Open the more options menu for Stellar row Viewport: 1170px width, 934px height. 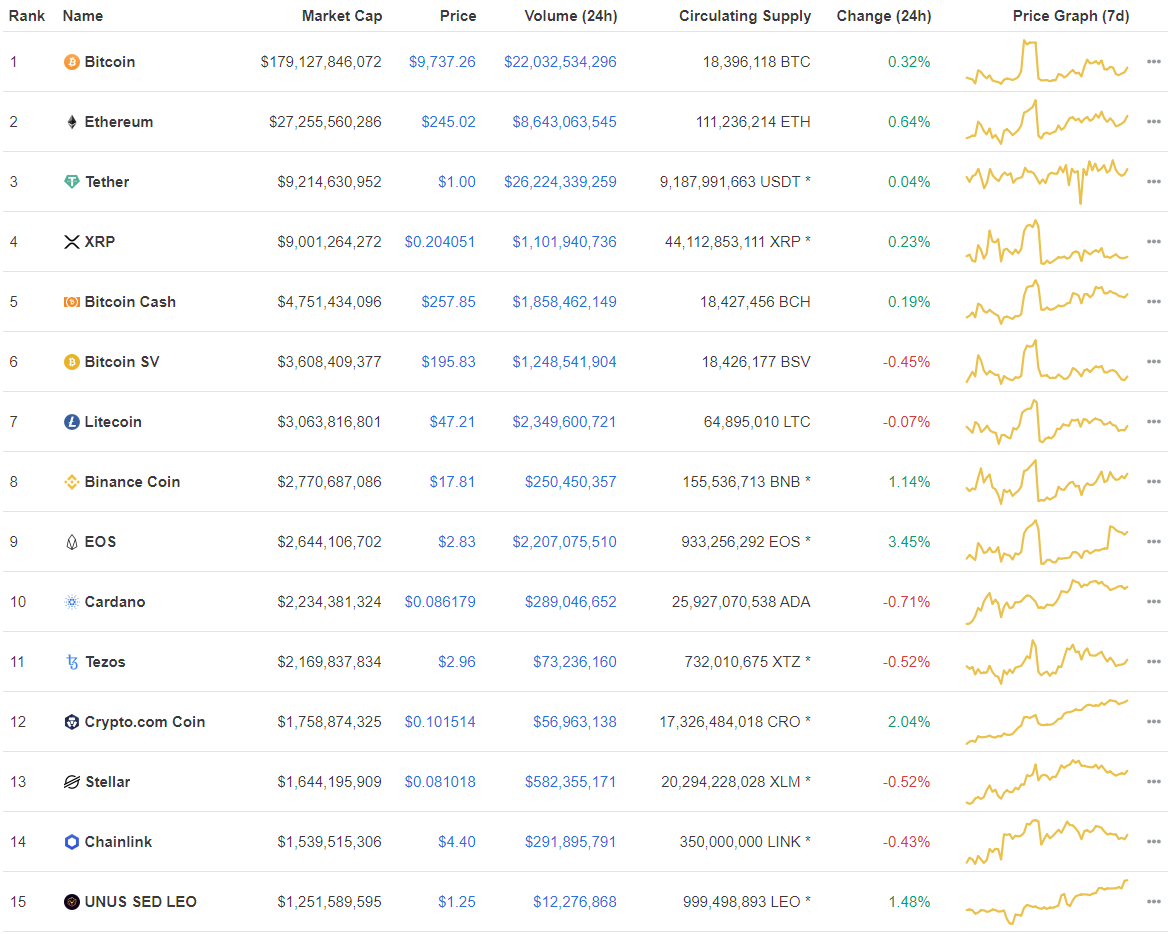click(x=1154, y=782)
